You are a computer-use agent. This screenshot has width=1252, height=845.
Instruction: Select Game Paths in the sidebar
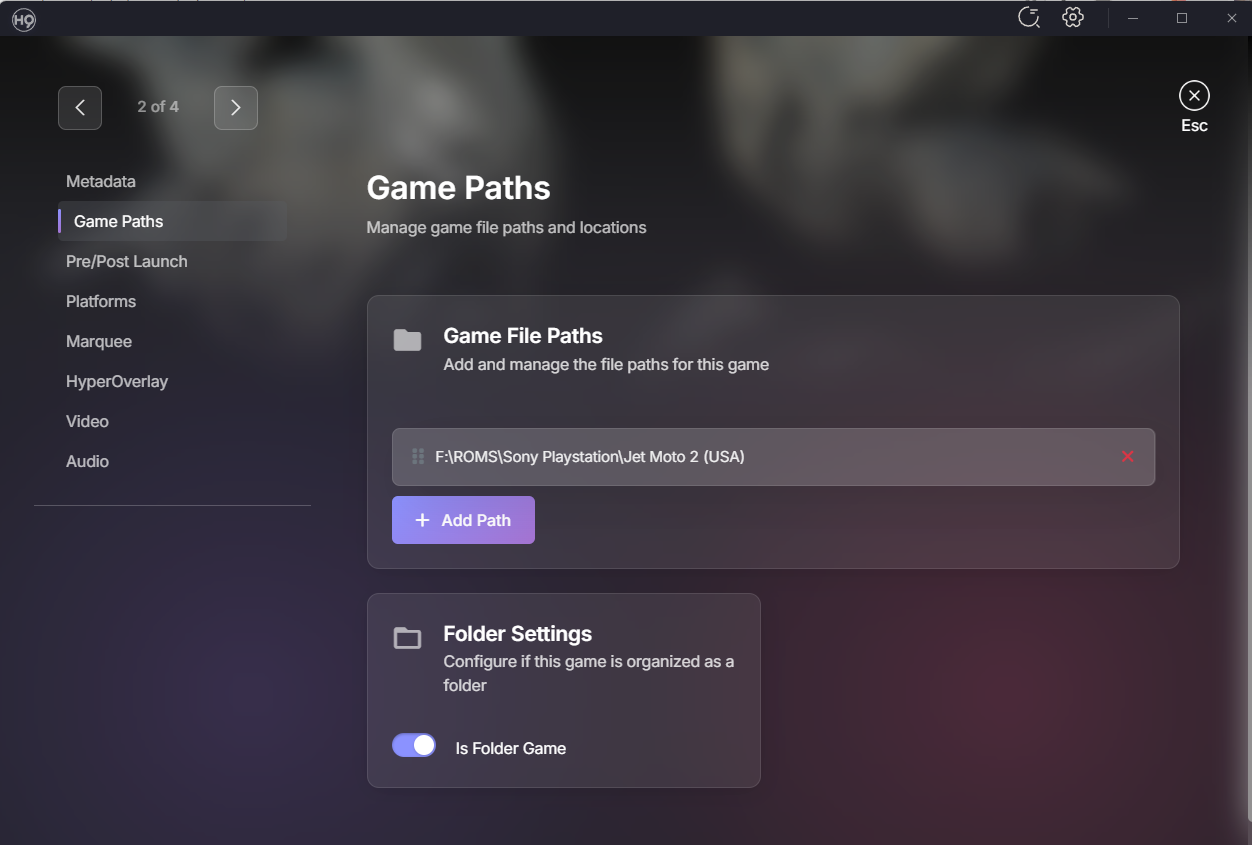118,222
